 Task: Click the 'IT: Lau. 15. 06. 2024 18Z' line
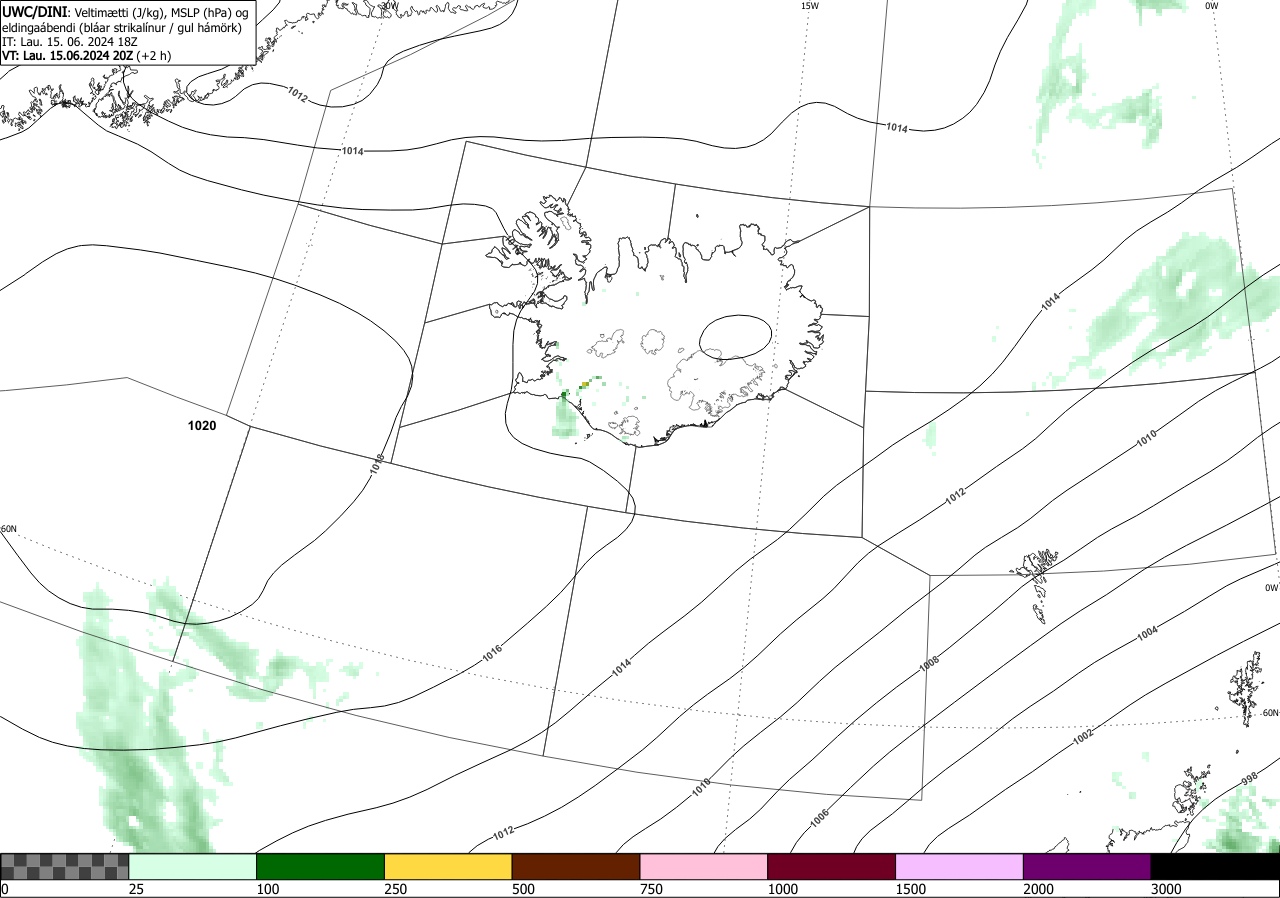(71, 41)
